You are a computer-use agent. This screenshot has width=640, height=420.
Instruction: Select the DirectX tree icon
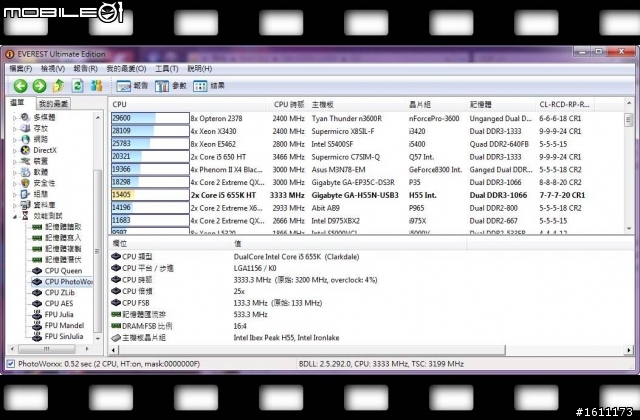(25, 150)
